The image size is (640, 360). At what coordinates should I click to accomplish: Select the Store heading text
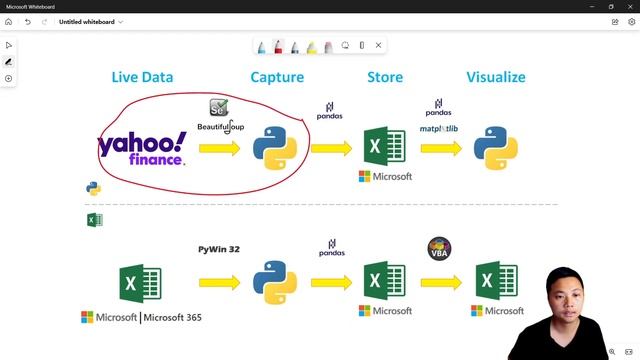tap(385, 77)
